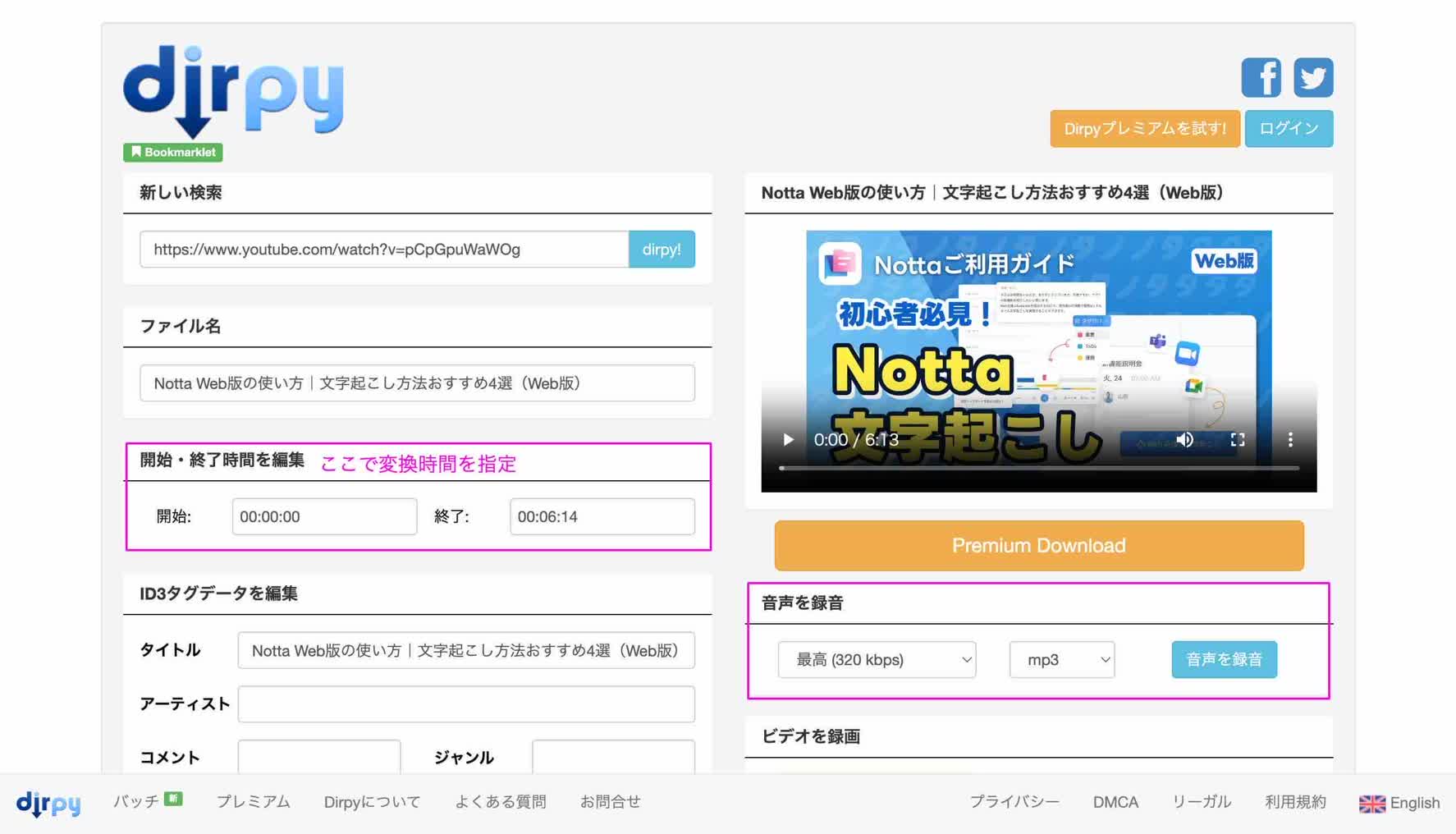Viewport: 1456px width, 834px height.
Task: Click the 開始 start time field
Action: pyautogui.click(x=324, y=516)
